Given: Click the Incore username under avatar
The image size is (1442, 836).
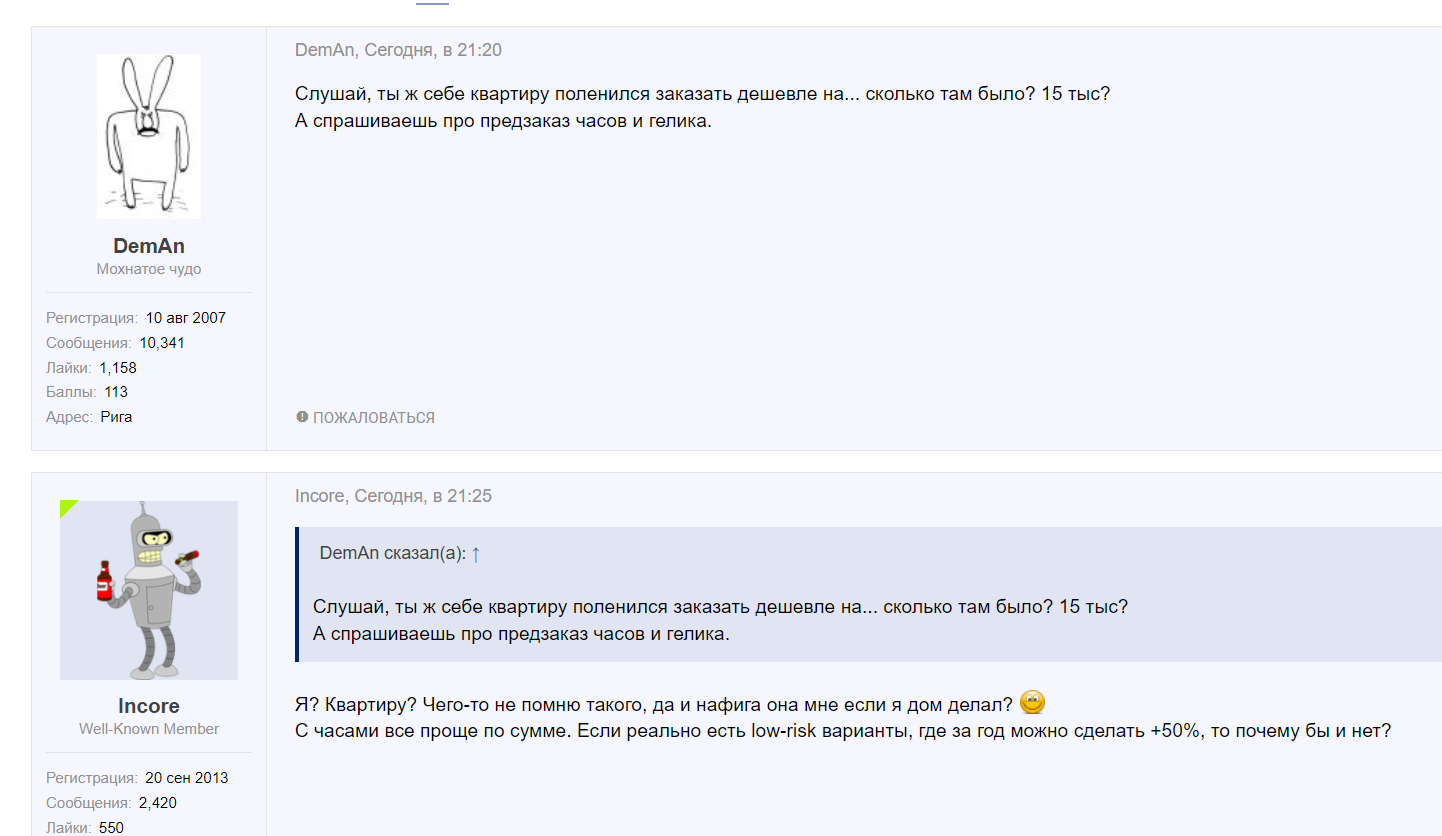Looking at the screenshot, I should coord(149,706).
